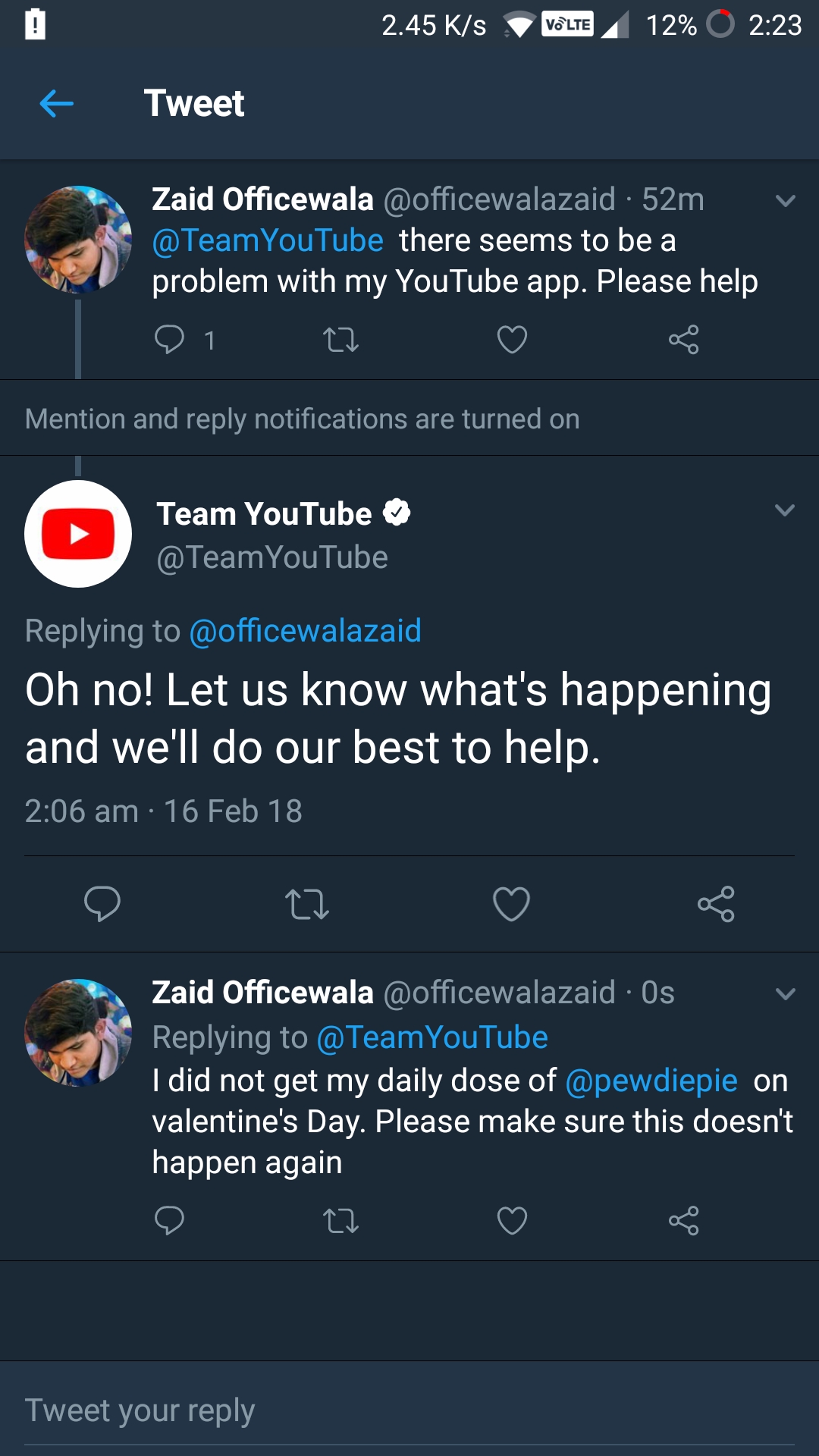The width and height of the screenshot is (819, 1456).
Task: Tap Replying to @officewalazaid link
Action: click(303, 630)
